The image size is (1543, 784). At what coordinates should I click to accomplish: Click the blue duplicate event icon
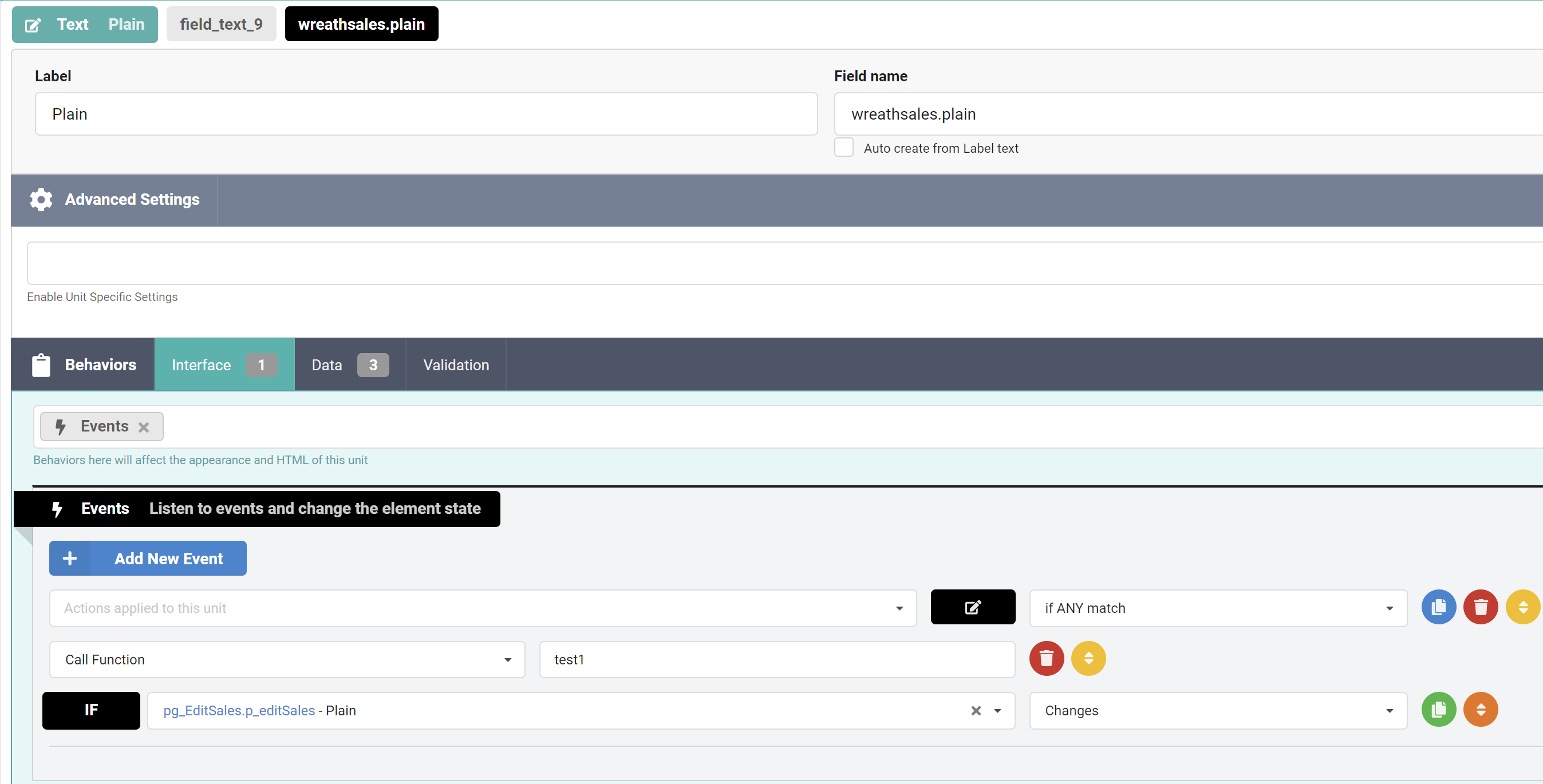1438,607
